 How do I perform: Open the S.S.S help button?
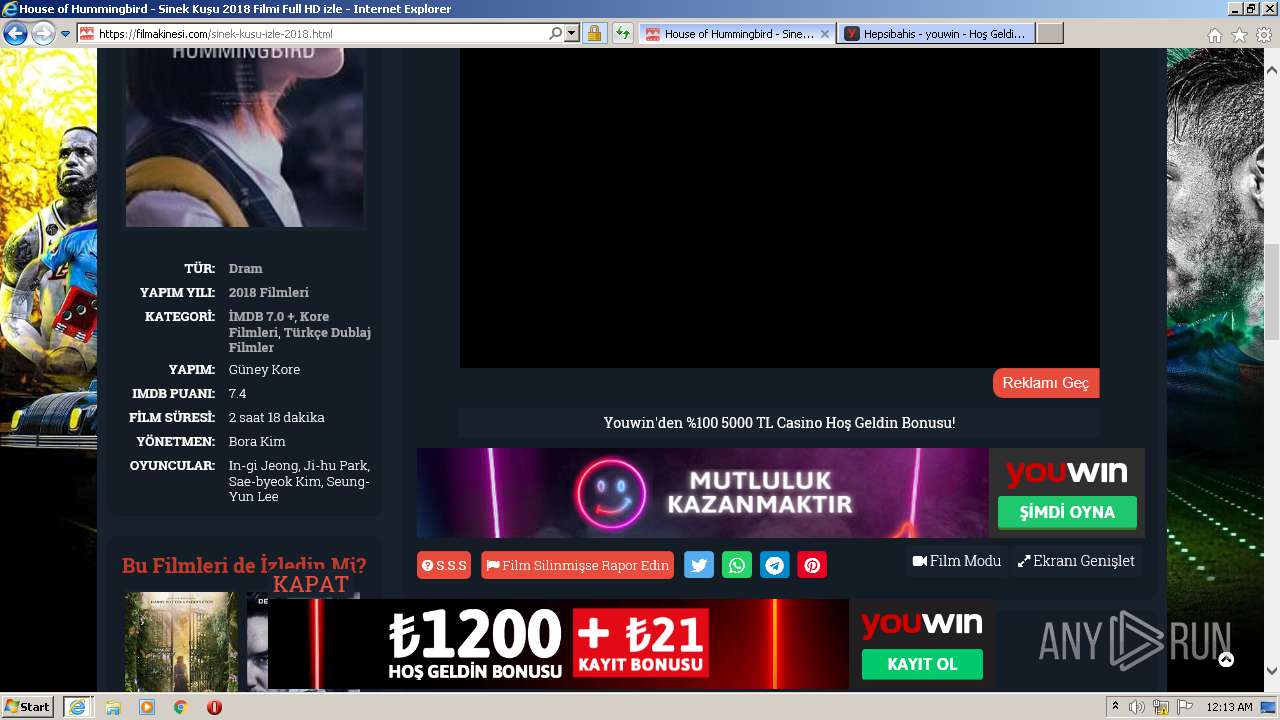point(444,565)
